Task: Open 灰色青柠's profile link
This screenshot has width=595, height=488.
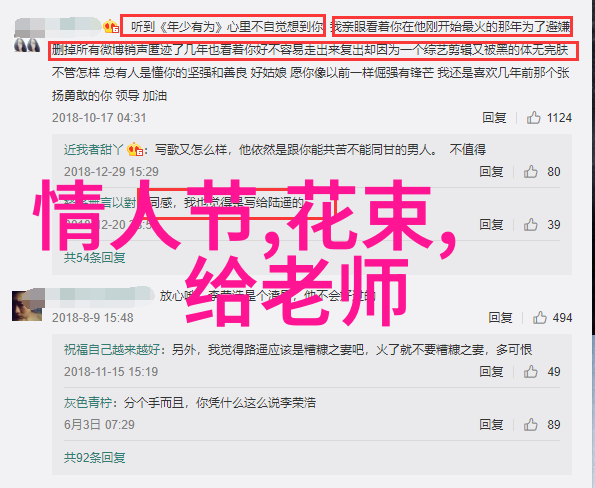Action: [88, 403]
